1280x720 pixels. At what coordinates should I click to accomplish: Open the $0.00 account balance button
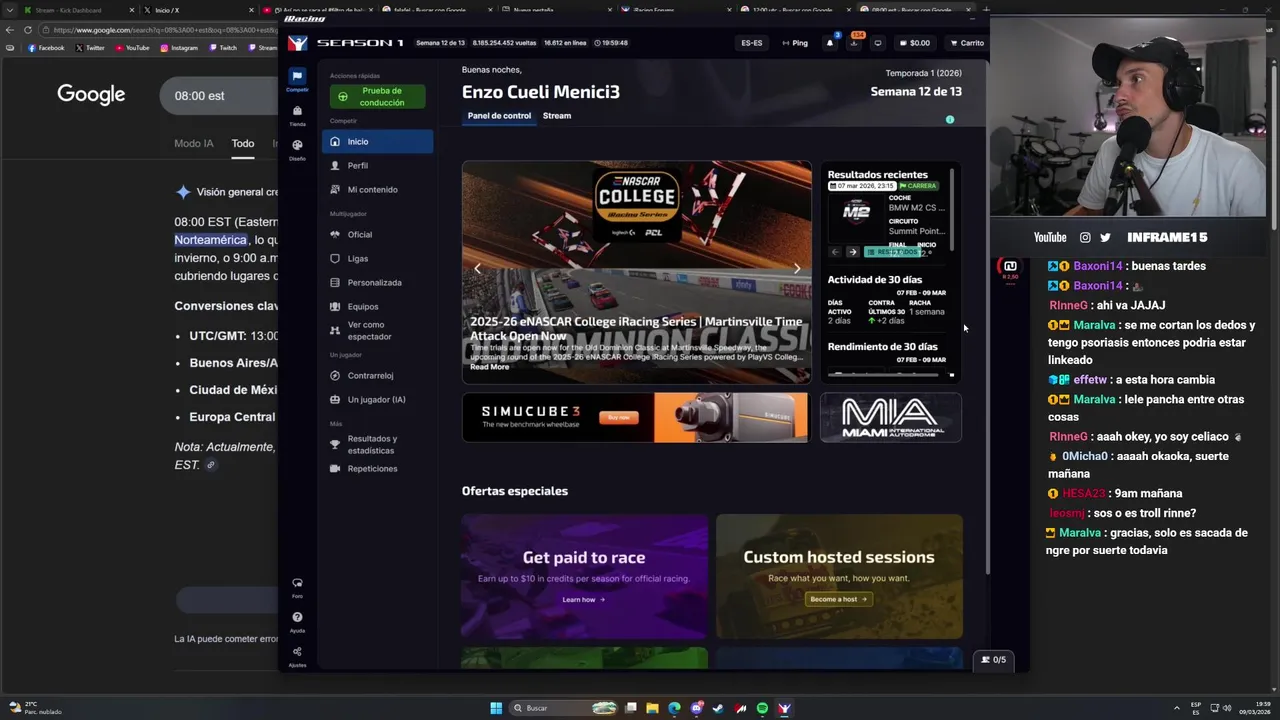pos(915,43)
